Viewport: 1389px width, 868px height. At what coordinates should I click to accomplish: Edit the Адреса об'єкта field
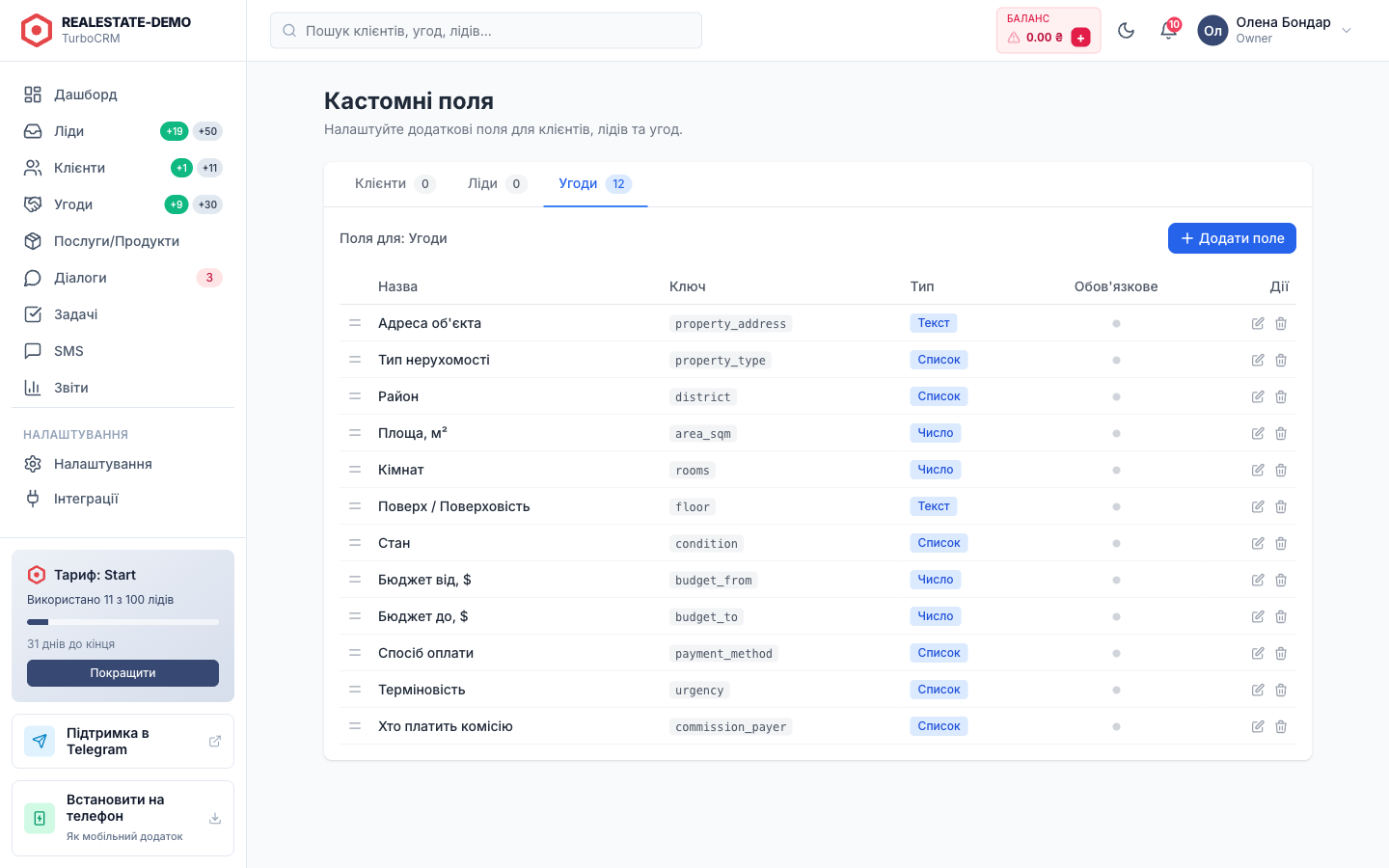pyautogui.click(x=1258, y=323)
